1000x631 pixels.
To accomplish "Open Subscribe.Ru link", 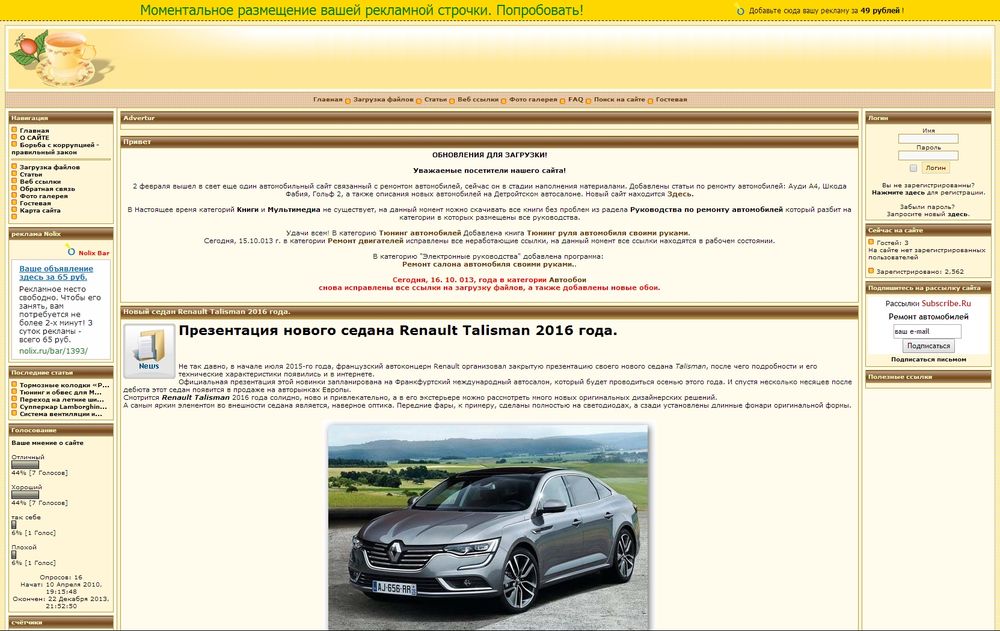I will (946, 304).
